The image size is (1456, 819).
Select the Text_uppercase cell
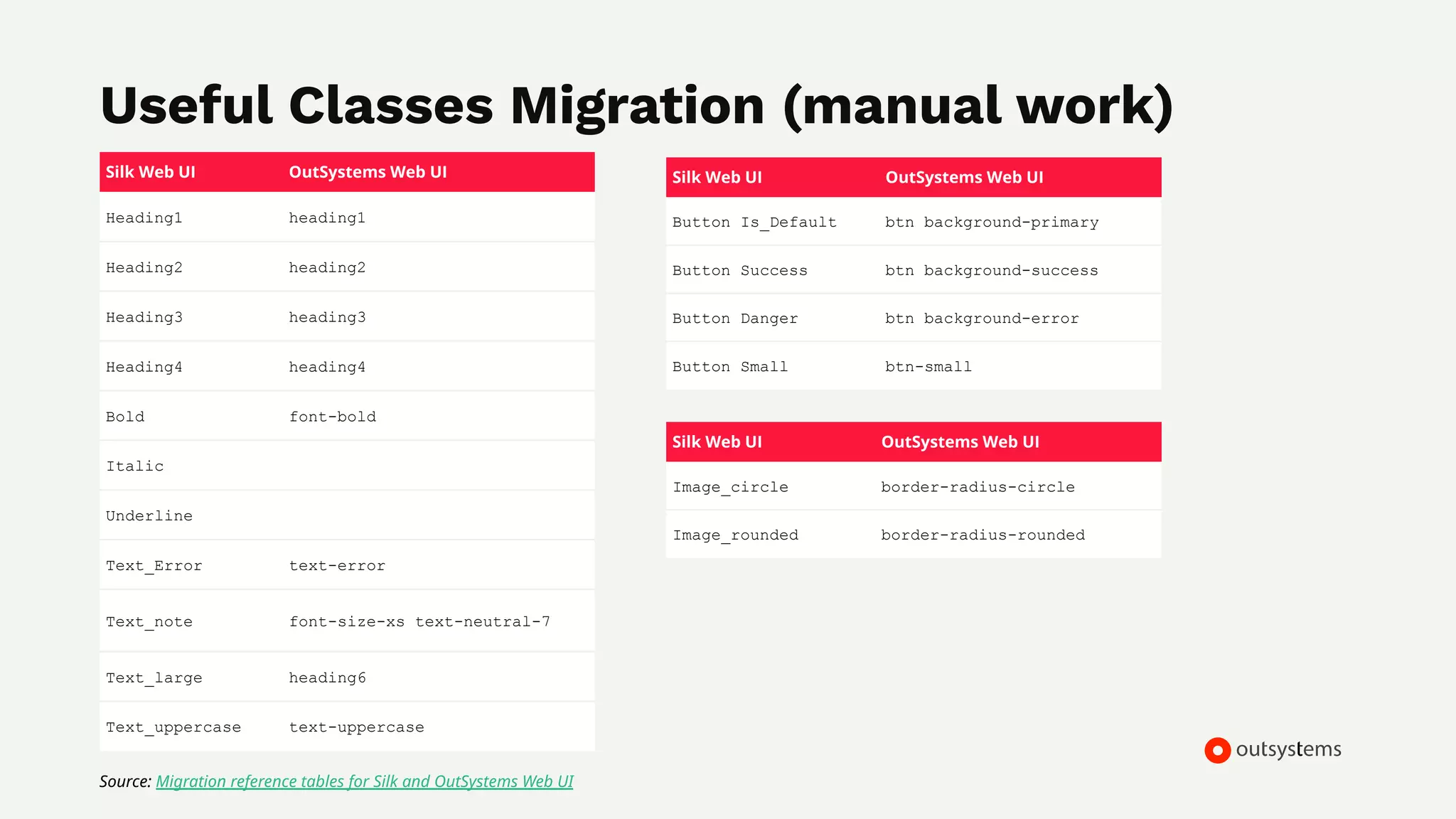click(x=173, y=727)
